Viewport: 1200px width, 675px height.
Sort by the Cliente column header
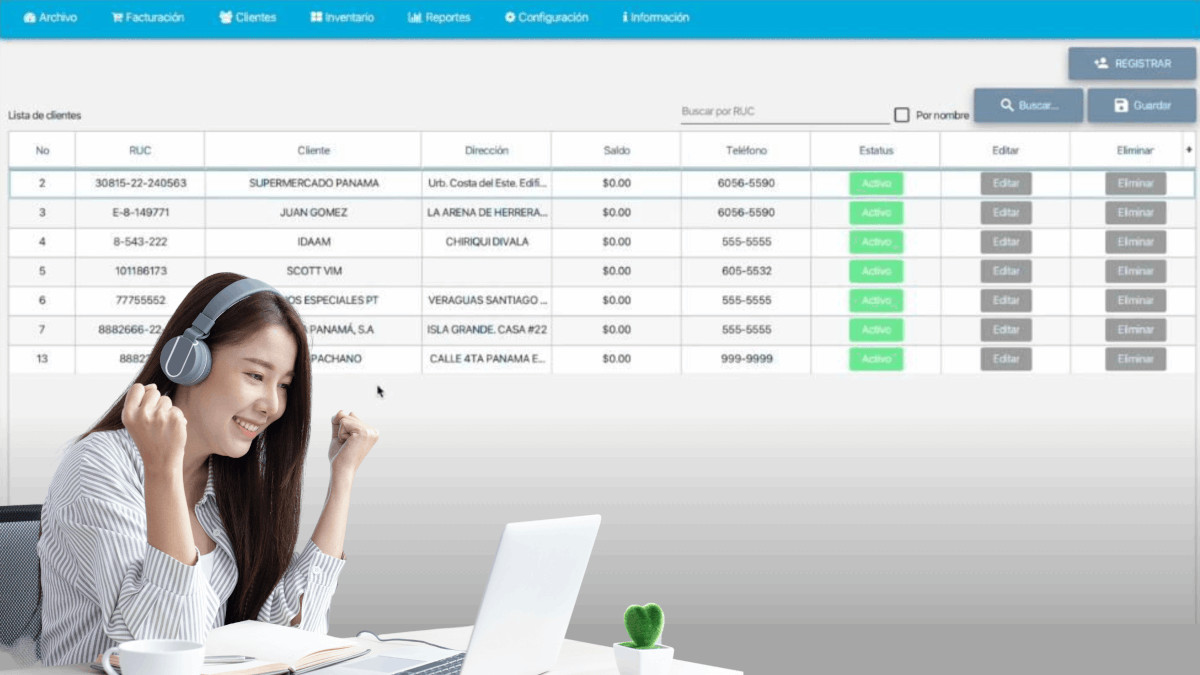(x=313, y=150)
